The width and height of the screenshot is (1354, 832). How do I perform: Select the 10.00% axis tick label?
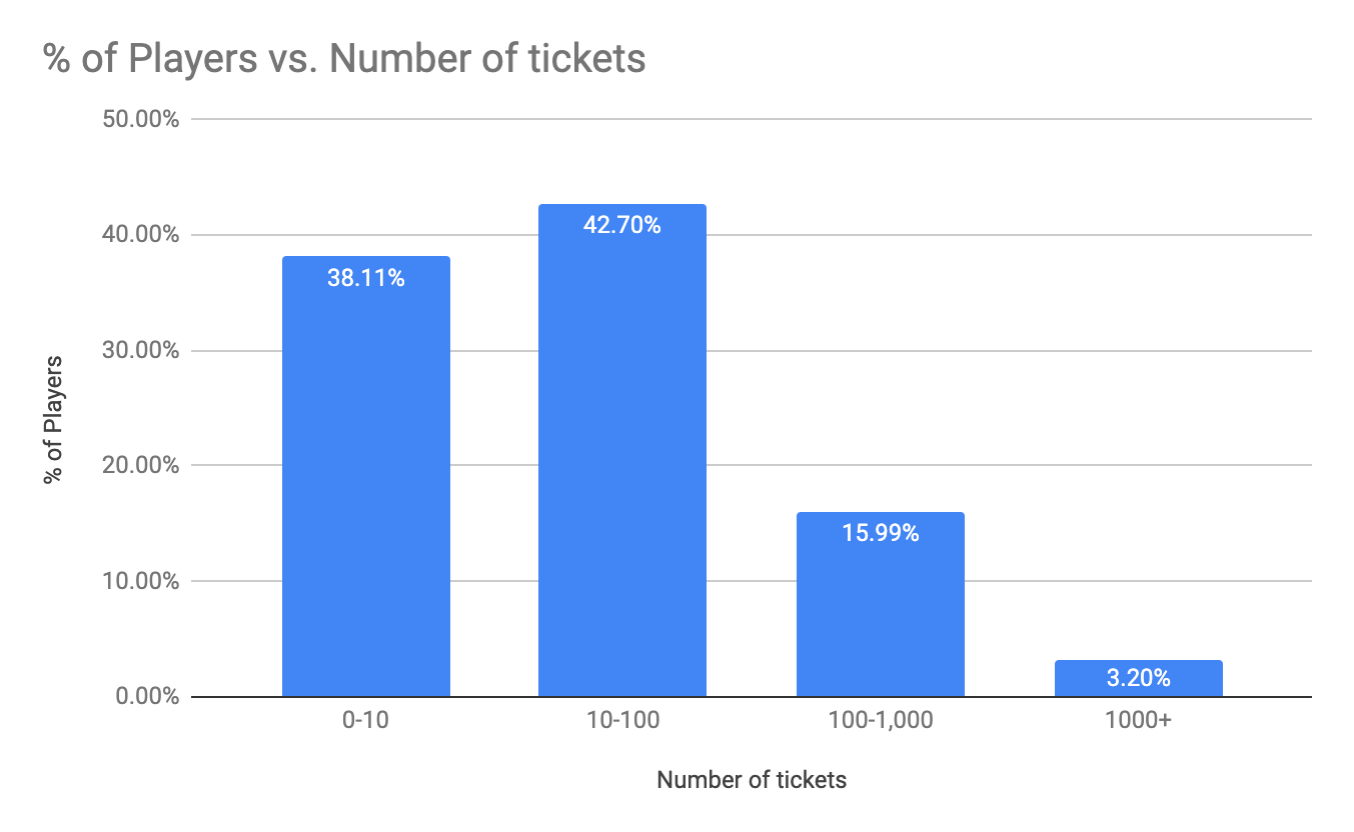click(x=139, y=581)
